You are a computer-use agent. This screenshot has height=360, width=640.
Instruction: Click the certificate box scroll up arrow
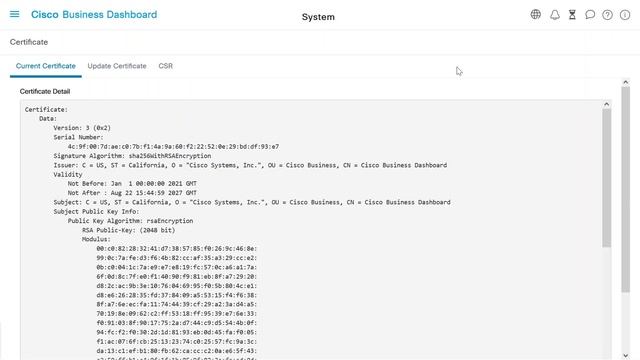coord(607,104)
